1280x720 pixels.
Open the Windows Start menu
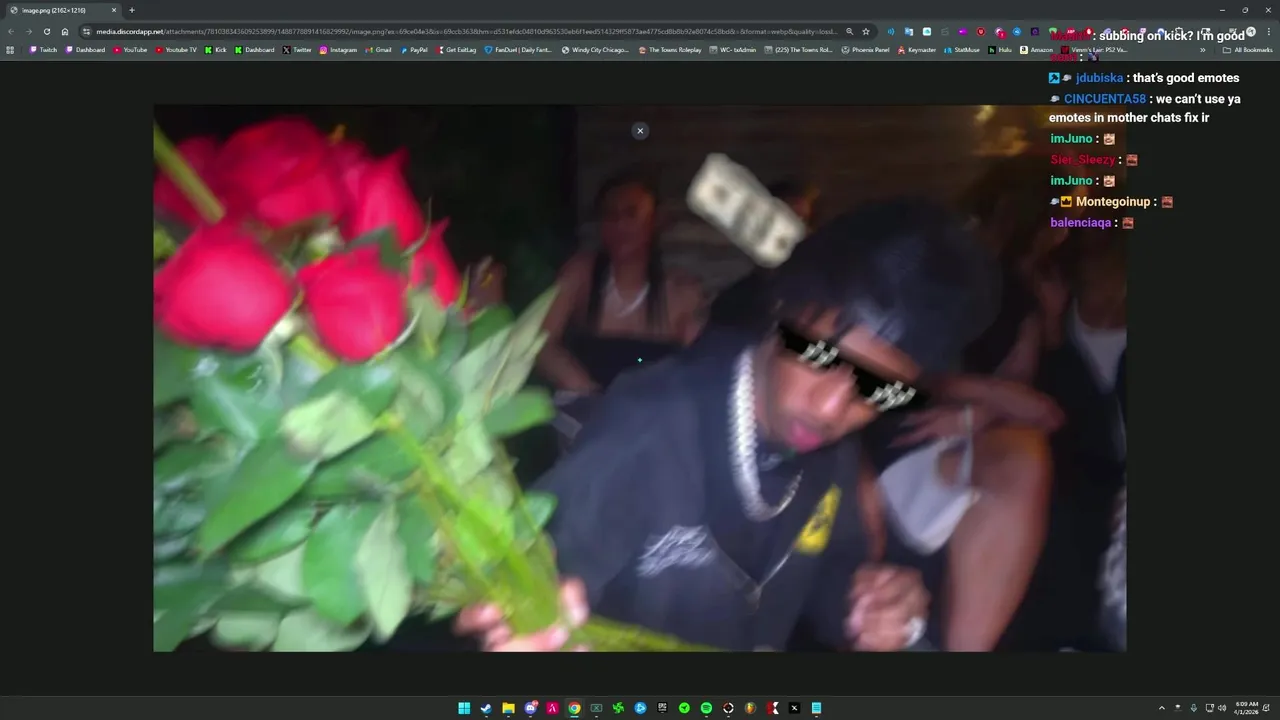464,708
